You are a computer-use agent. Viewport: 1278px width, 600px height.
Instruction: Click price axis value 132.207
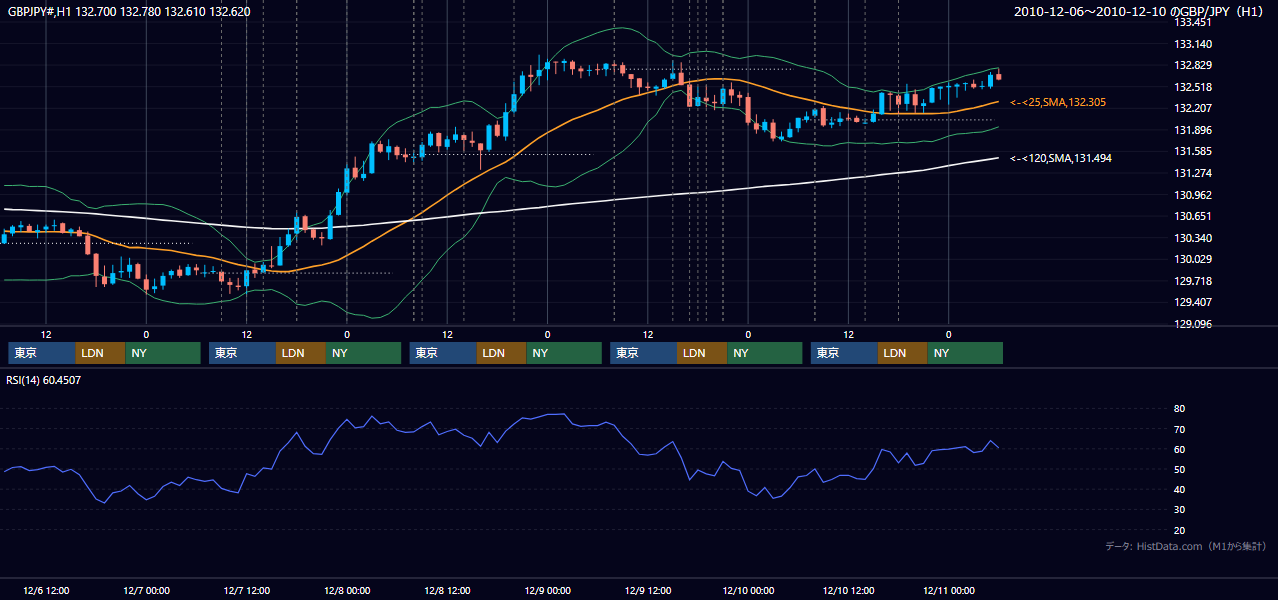1193,108
